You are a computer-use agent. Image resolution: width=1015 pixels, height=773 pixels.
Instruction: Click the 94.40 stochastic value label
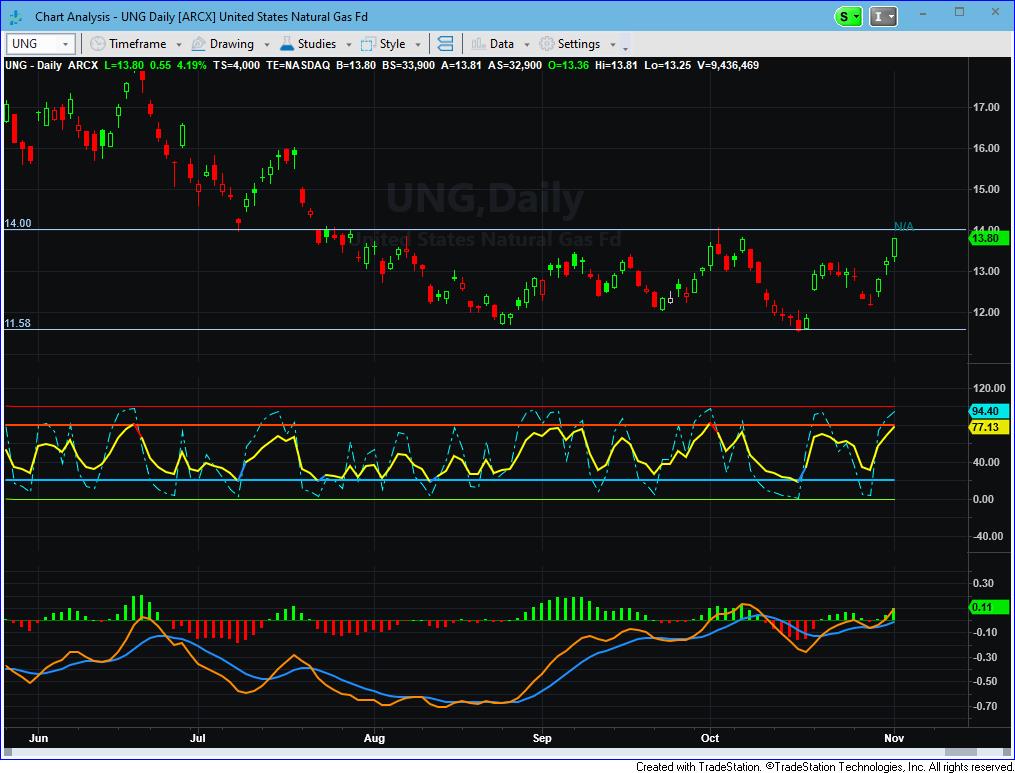(x=986, y=411)
